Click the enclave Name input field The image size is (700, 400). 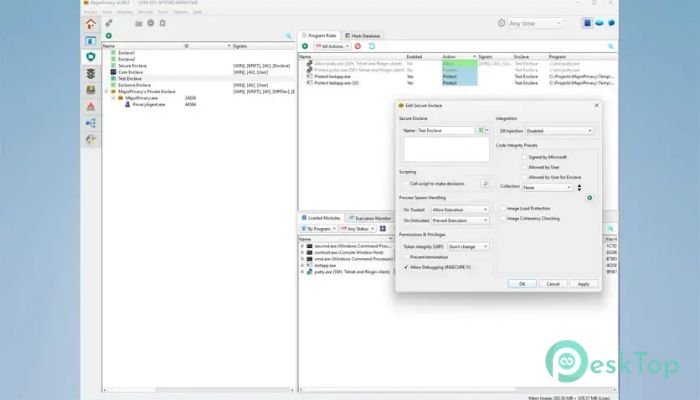(x=445, y=130)
